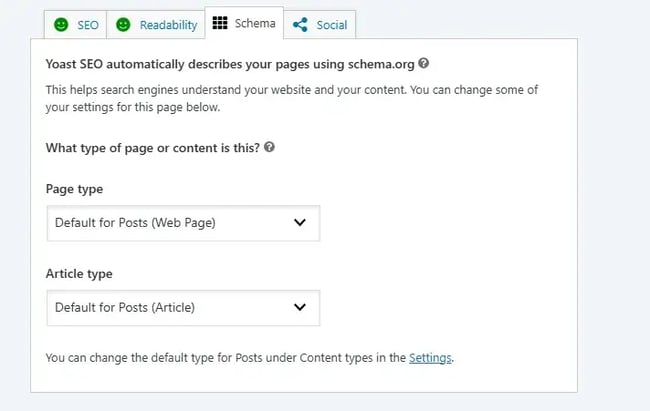Click 'What type of page or content is this?' text

(x=153, y=148)
